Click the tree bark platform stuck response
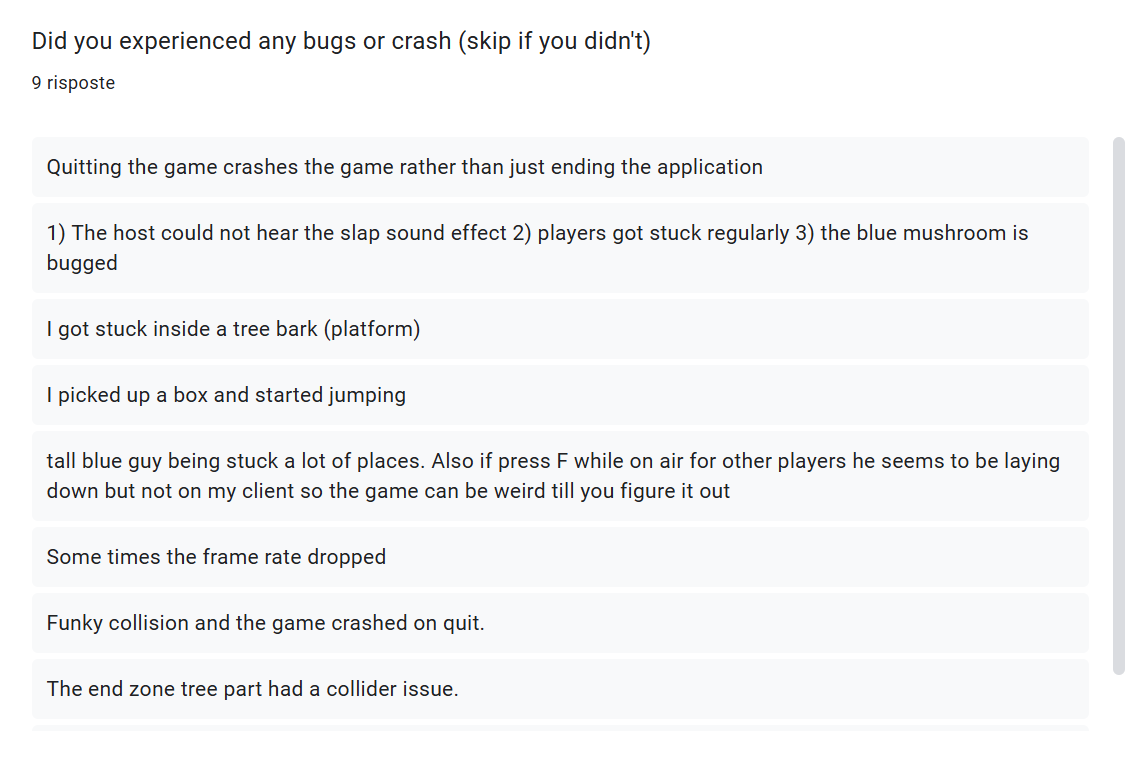1146x762 pixels. [560, 329]
